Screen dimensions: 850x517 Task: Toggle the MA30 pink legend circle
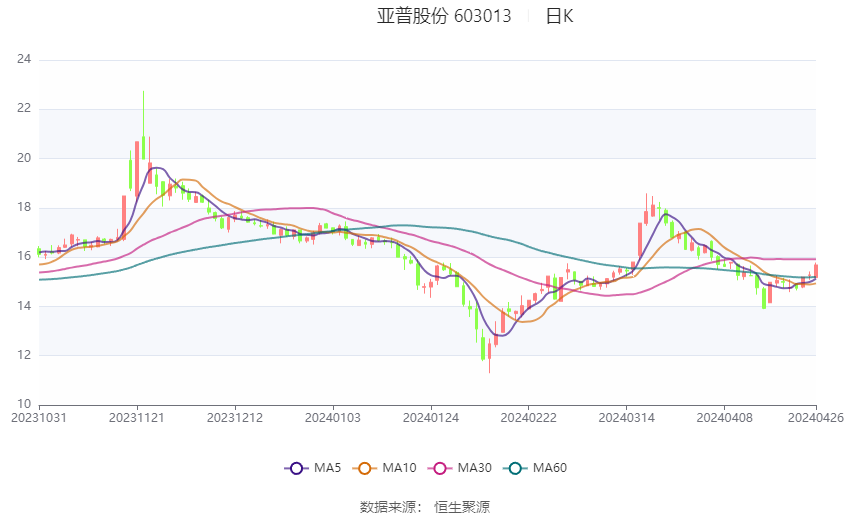coord(440,468)
